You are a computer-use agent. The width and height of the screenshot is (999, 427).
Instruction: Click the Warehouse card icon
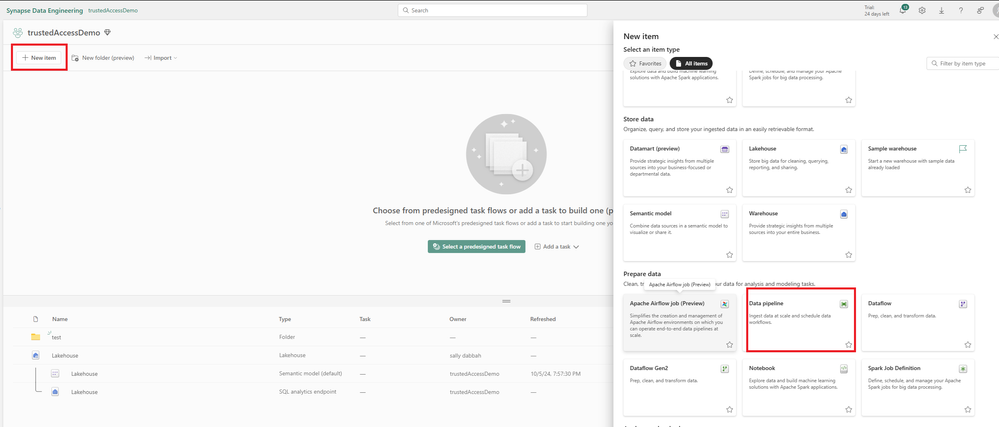pyautogui.click(x=844, y=214)
